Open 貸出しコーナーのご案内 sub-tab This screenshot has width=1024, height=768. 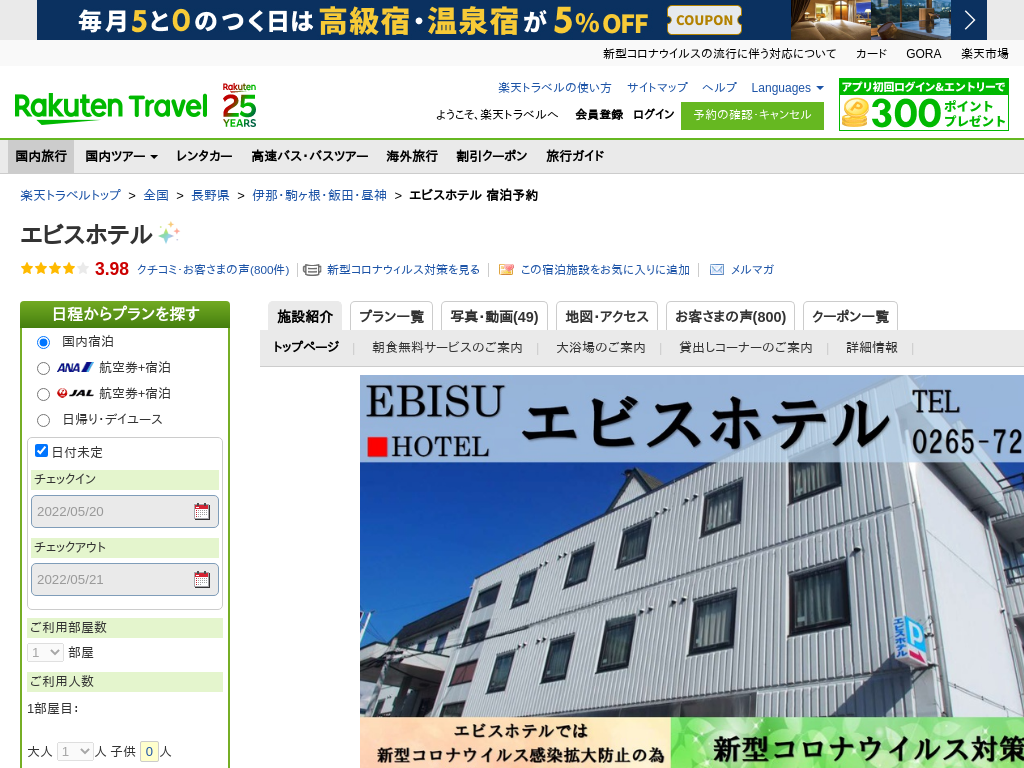746,347
